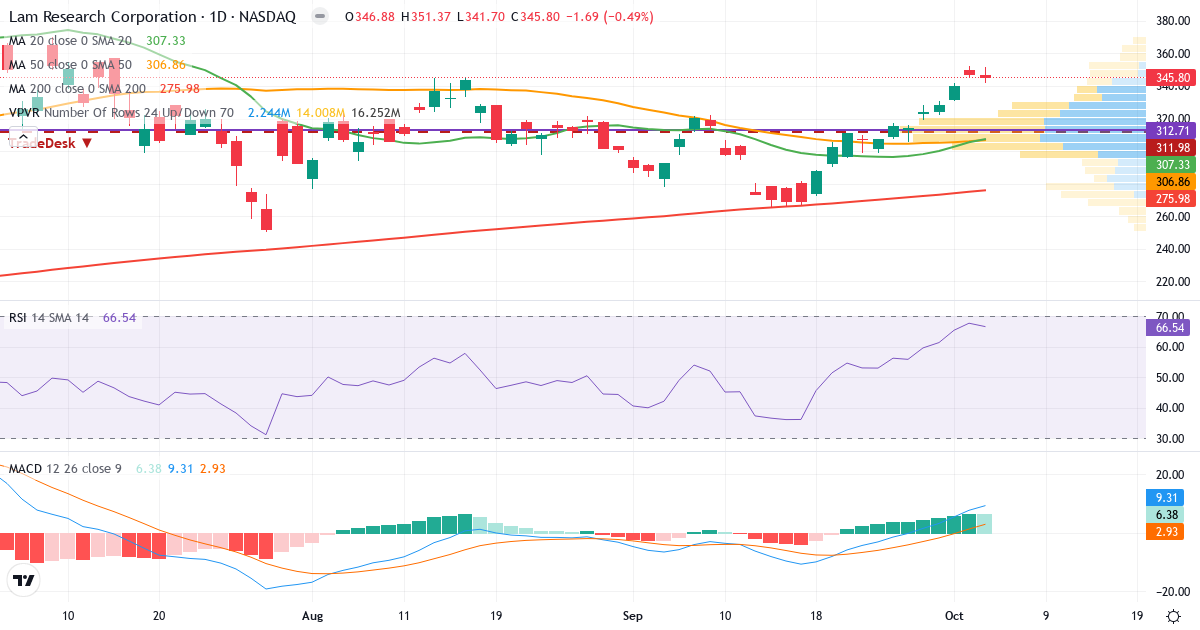Click the VPVR up volume 2.244M
Screen dimensions: 1200x630
(x=267, y=113)
